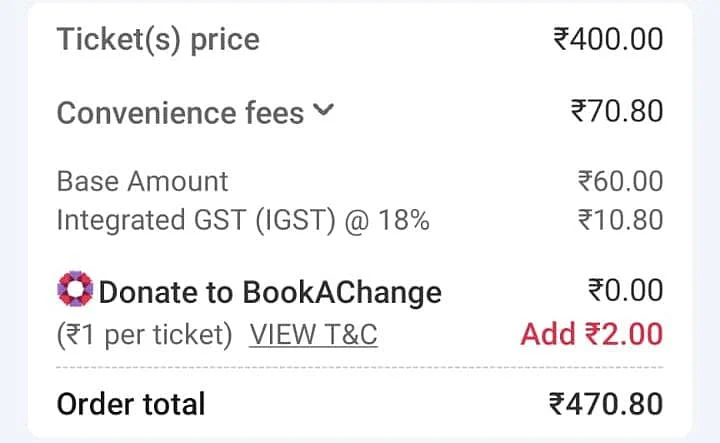This screenshot has height=443, width=720.
Task: Tap the word BookAChange in donation row
Action: [341, 293]
